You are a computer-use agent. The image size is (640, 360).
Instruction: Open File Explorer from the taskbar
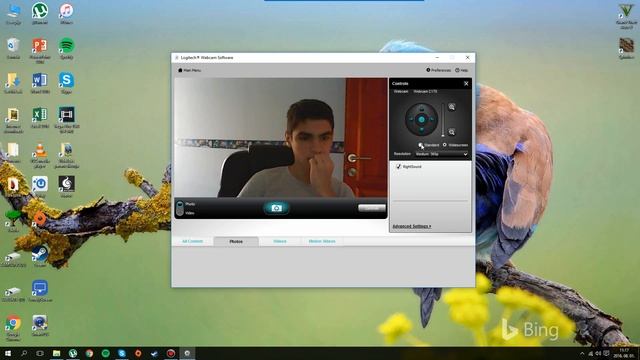click(x=56, y=353)
